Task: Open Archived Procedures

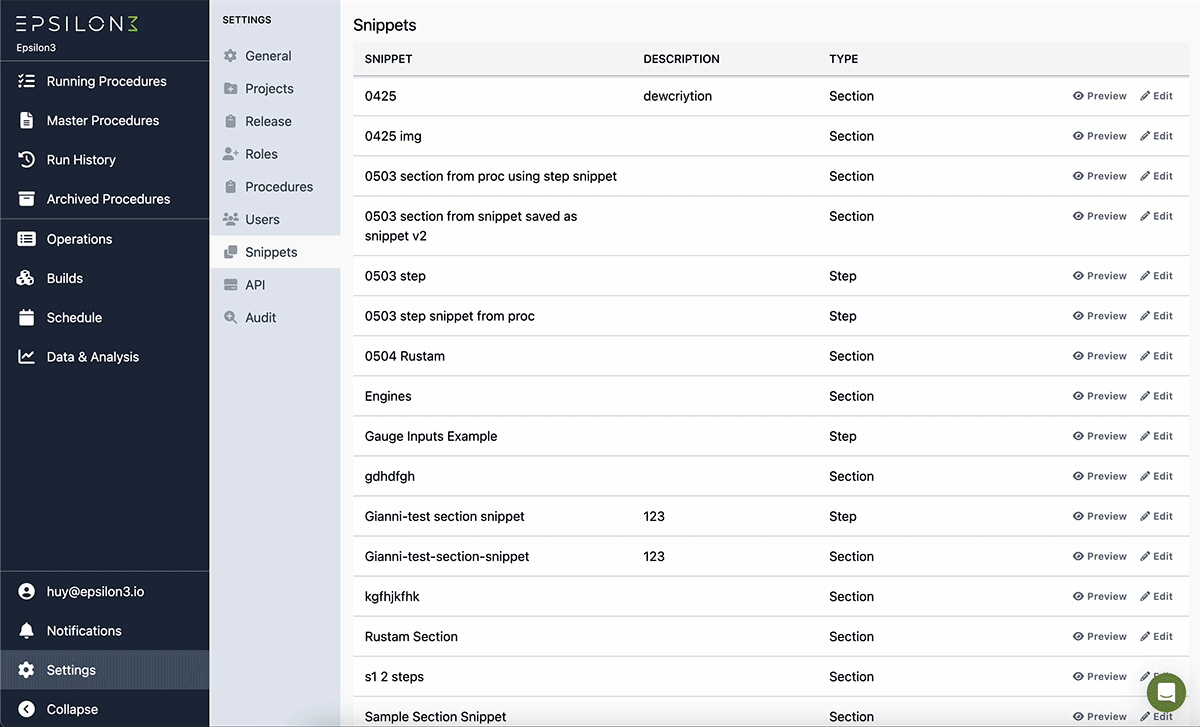Action: point(105,199)
